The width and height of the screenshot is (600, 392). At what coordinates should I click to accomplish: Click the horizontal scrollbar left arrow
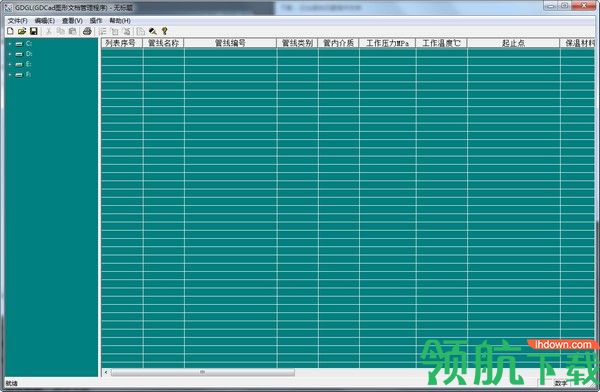106,372
